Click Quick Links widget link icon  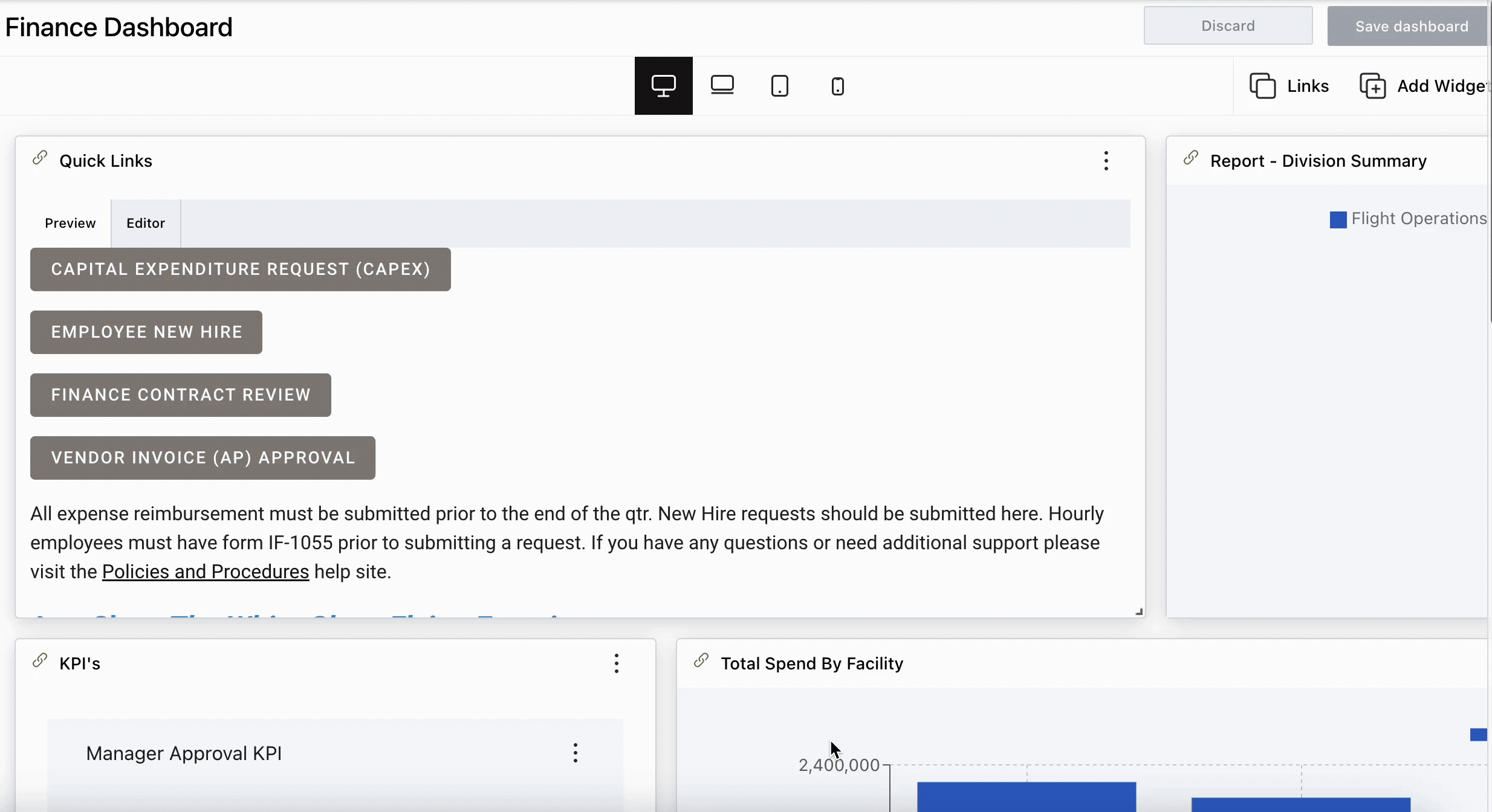[40, 158]
